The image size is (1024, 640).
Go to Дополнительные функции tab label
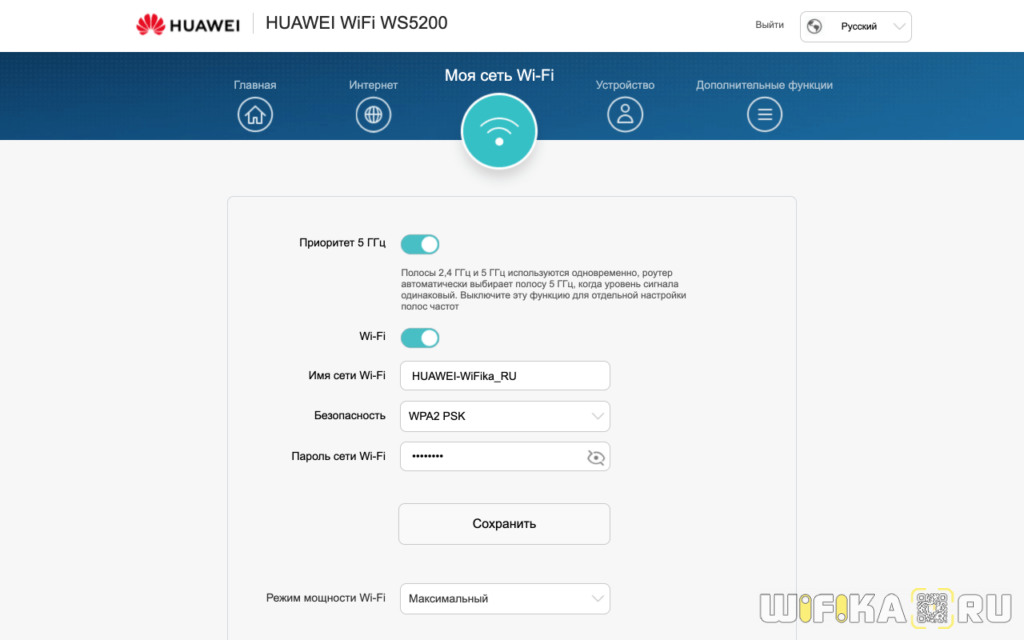(x=764, y=85)
